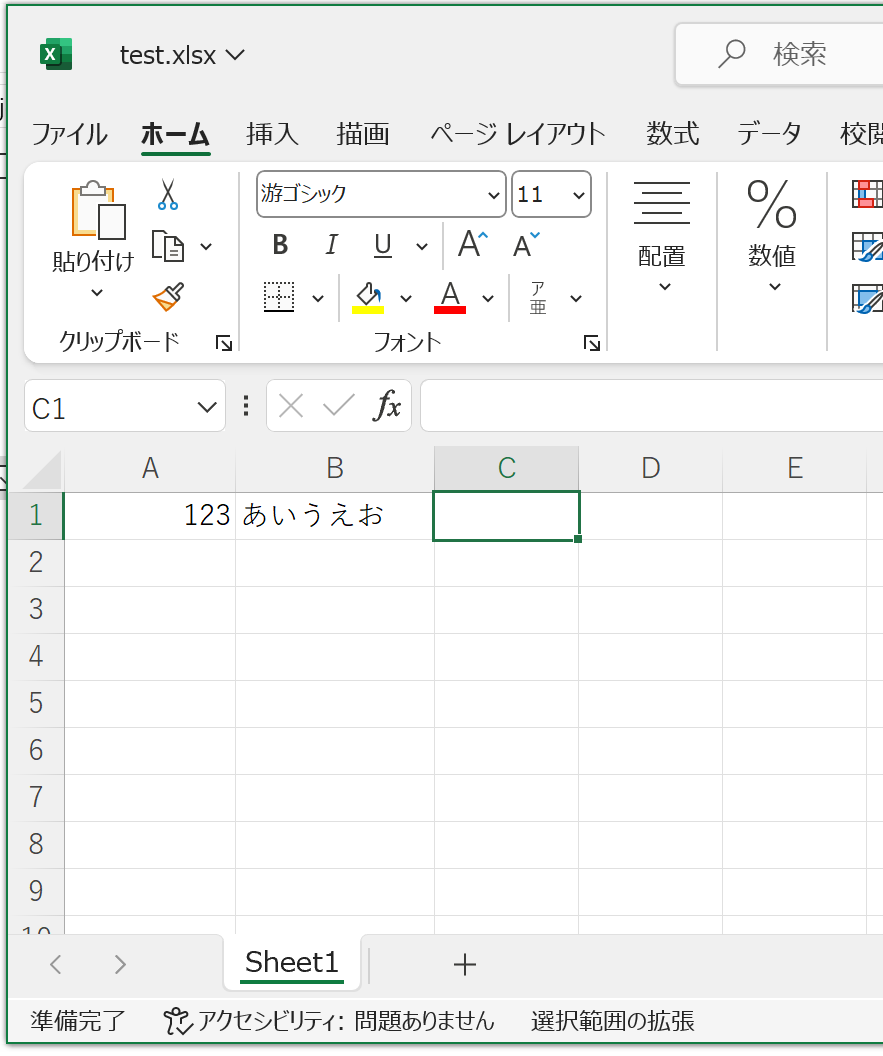This screenshot has height=1056, width=883.
Task: Expand underline style options arrow
Action: tap(422, 246)
